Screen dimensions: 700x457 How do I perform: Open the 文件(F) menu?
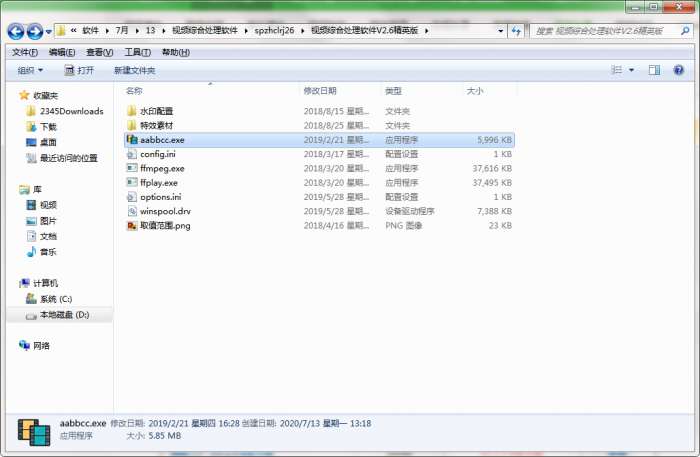[25, 53]
